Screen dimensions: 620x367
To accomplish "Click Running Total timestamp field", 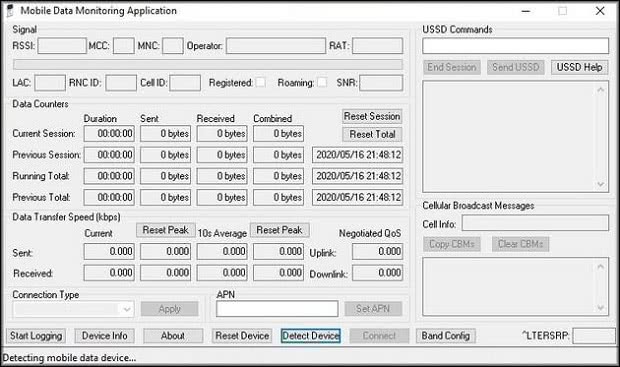I will 358,176.
